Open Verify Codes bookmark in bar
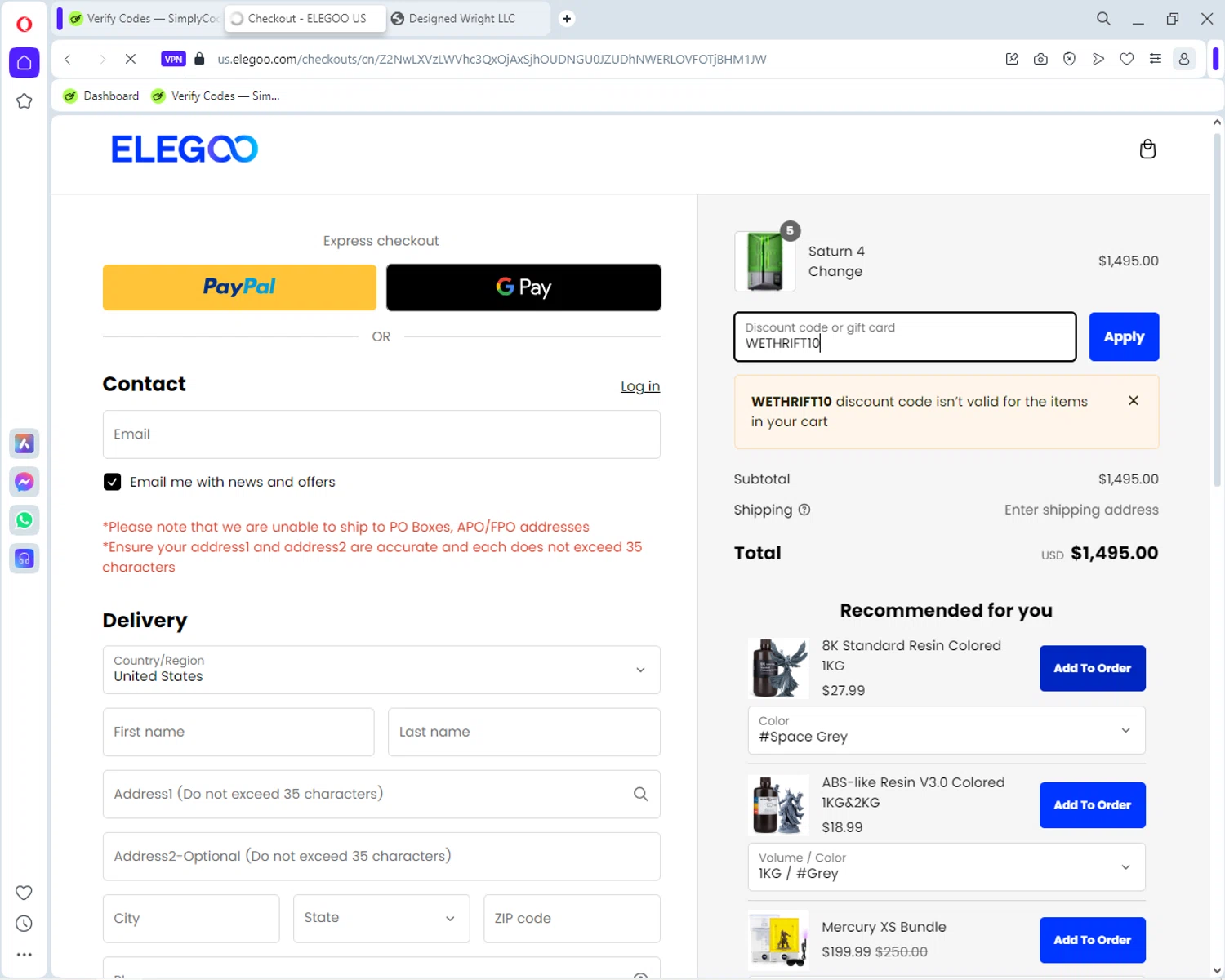The image size is (1225, 980). (x=216, y=96)
